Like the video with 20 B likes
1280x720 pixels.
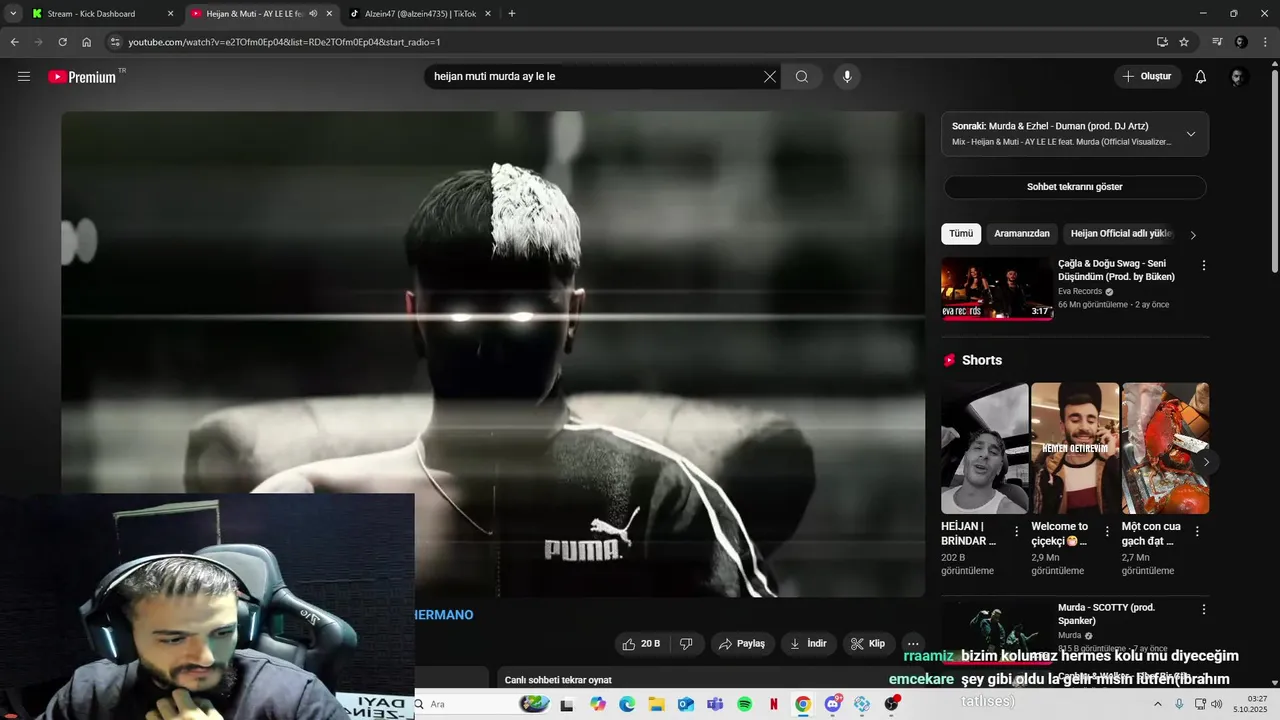pyautogui.click(x=641, y=644)
